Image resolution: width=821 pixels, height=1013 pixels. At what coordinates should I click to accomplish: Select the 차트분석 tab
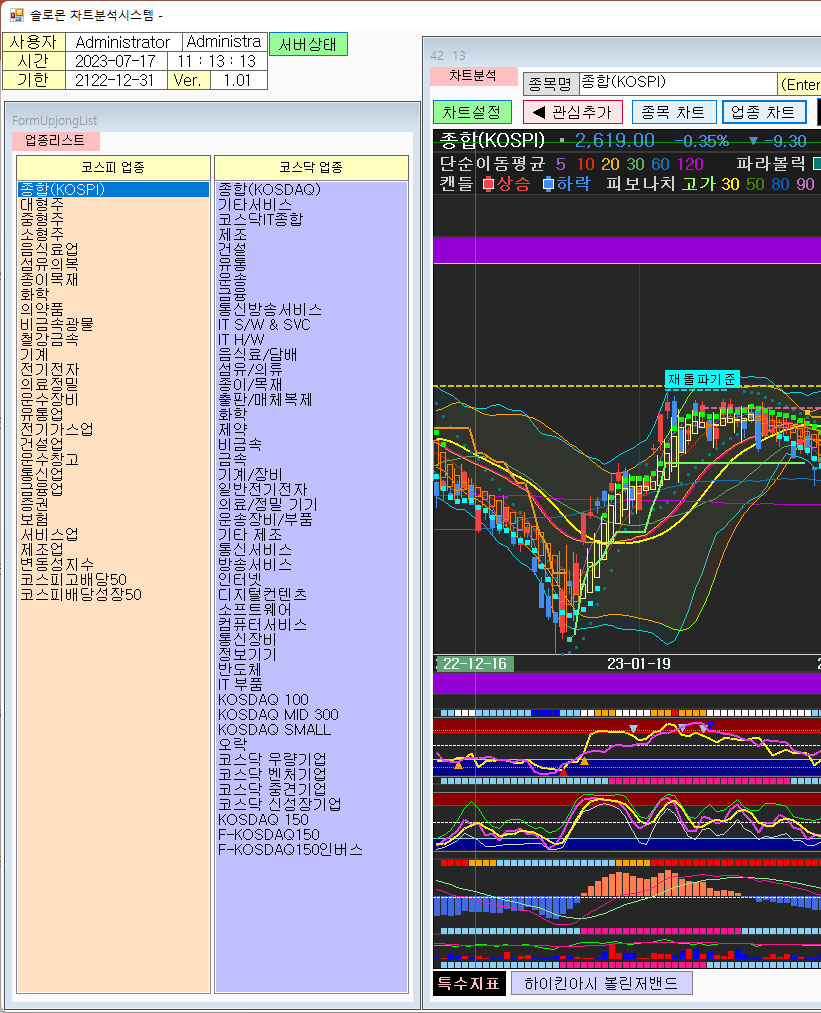click(x=473, y=76)
